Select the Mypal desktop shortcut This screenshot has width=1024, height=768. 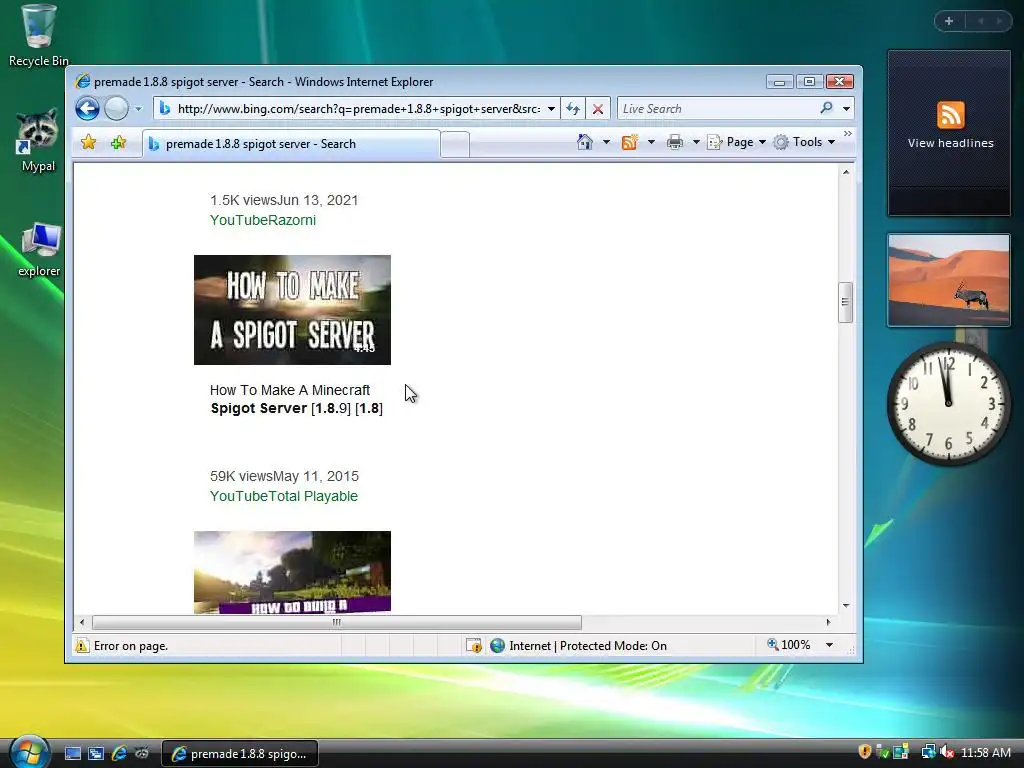pos(38,142)
